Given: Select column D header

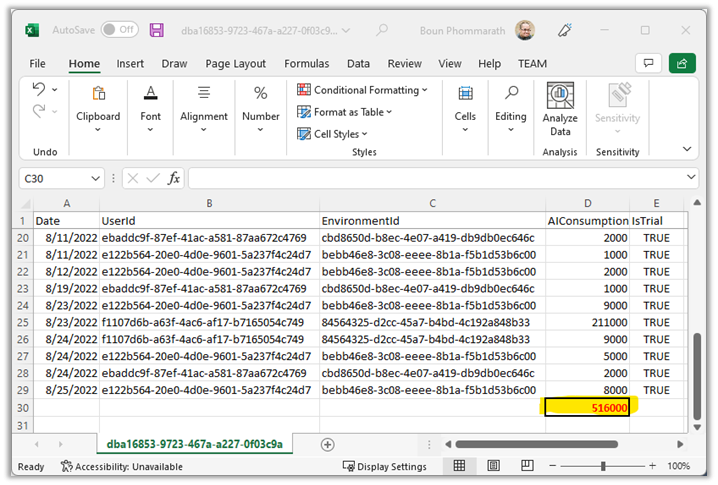Looking at the screenshot, I should click(587, 203).
